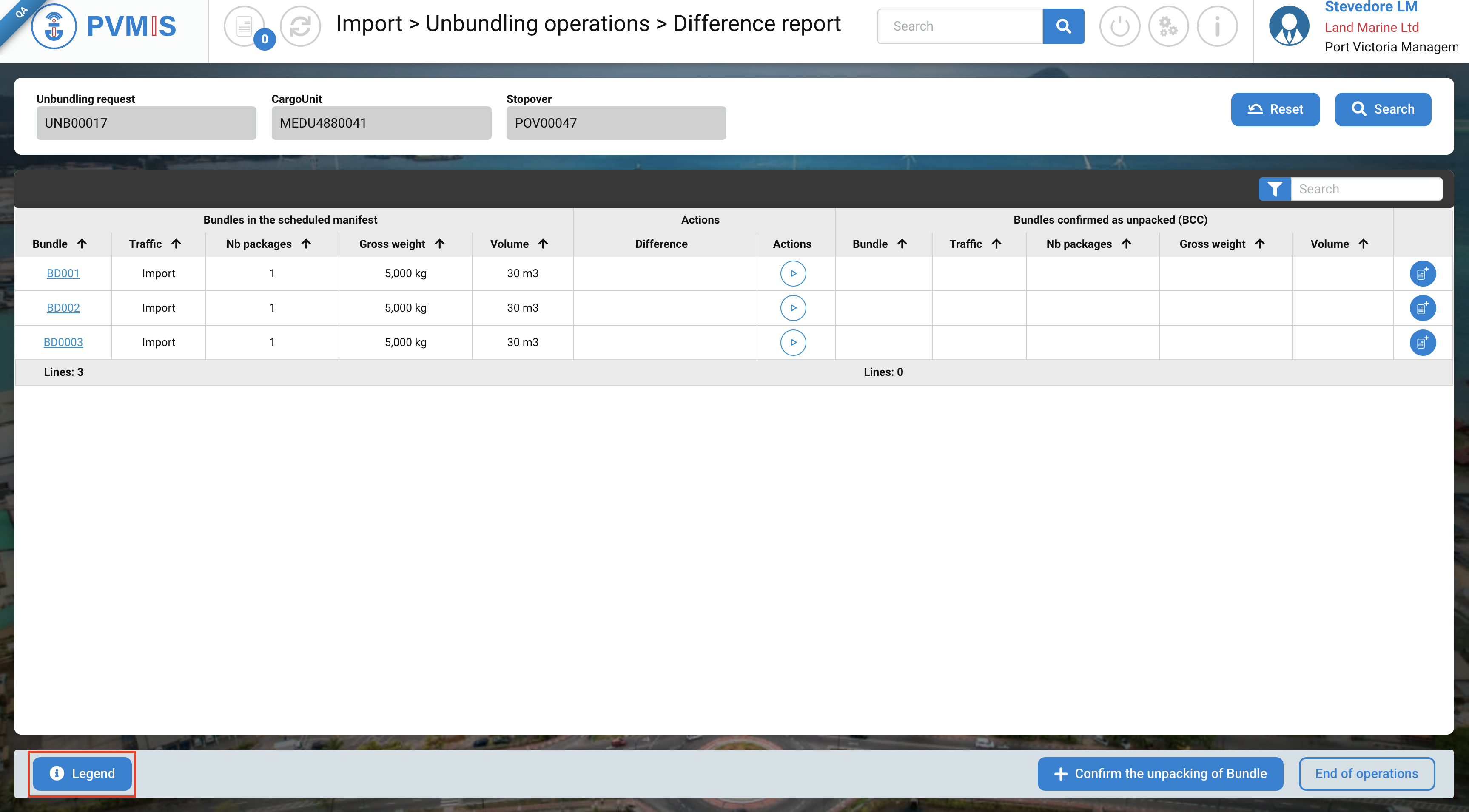The height and width of the screenshot is (812, 1469).
Task: Open the document notifications icon
Action: (245, 26)
